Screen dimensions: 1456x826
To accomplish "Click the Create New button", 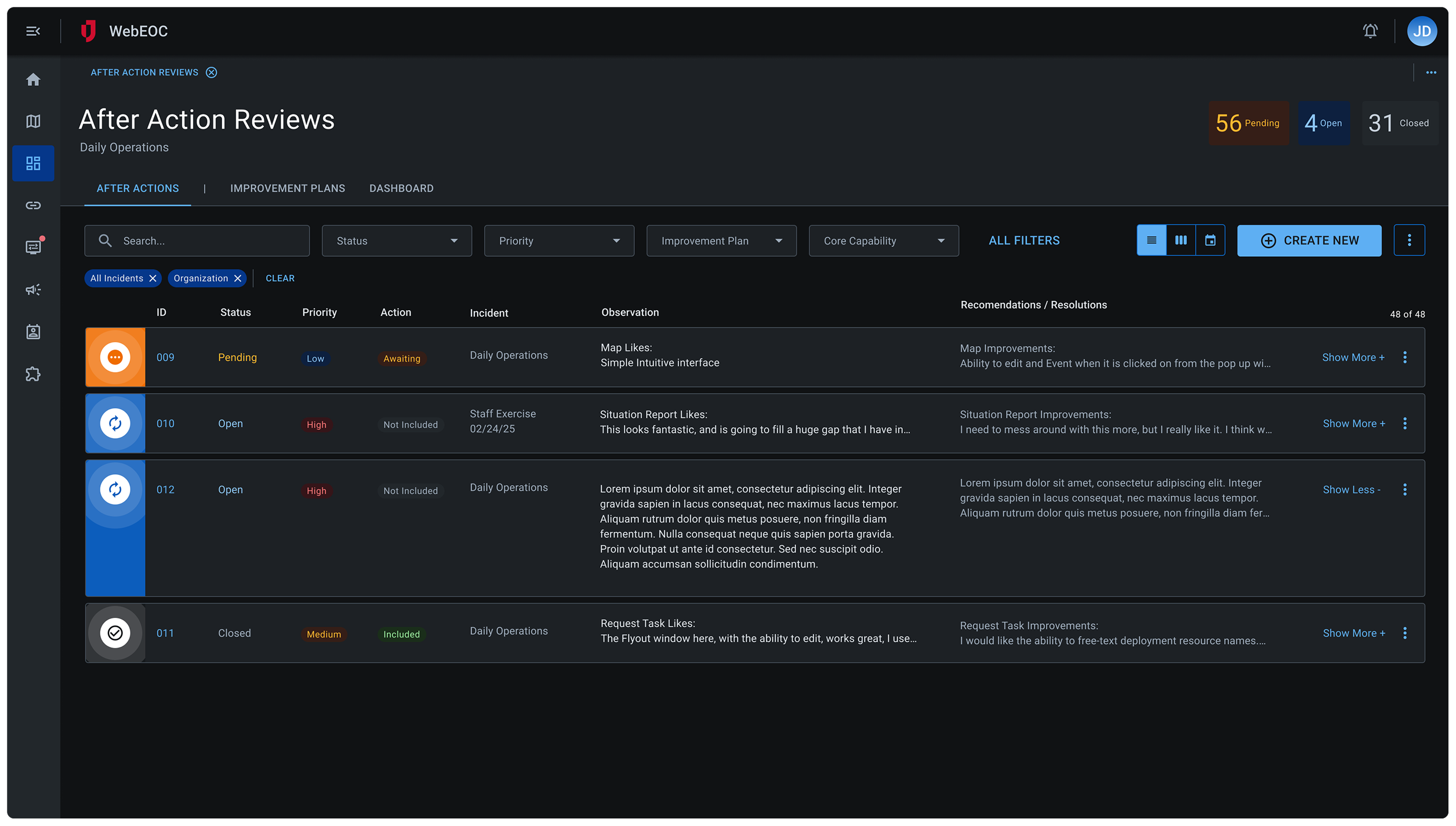I will [1309, 241].
